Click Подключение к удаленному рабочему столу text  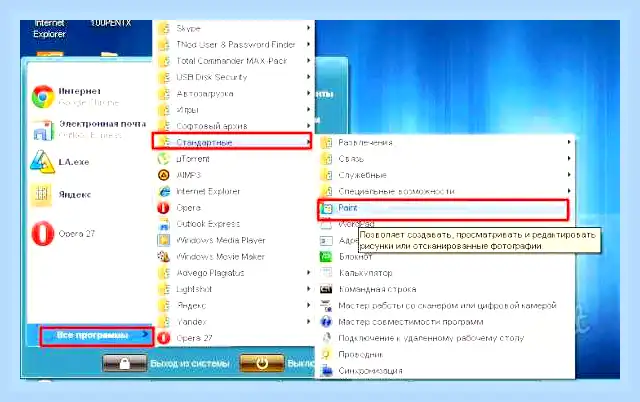(431, 338)
